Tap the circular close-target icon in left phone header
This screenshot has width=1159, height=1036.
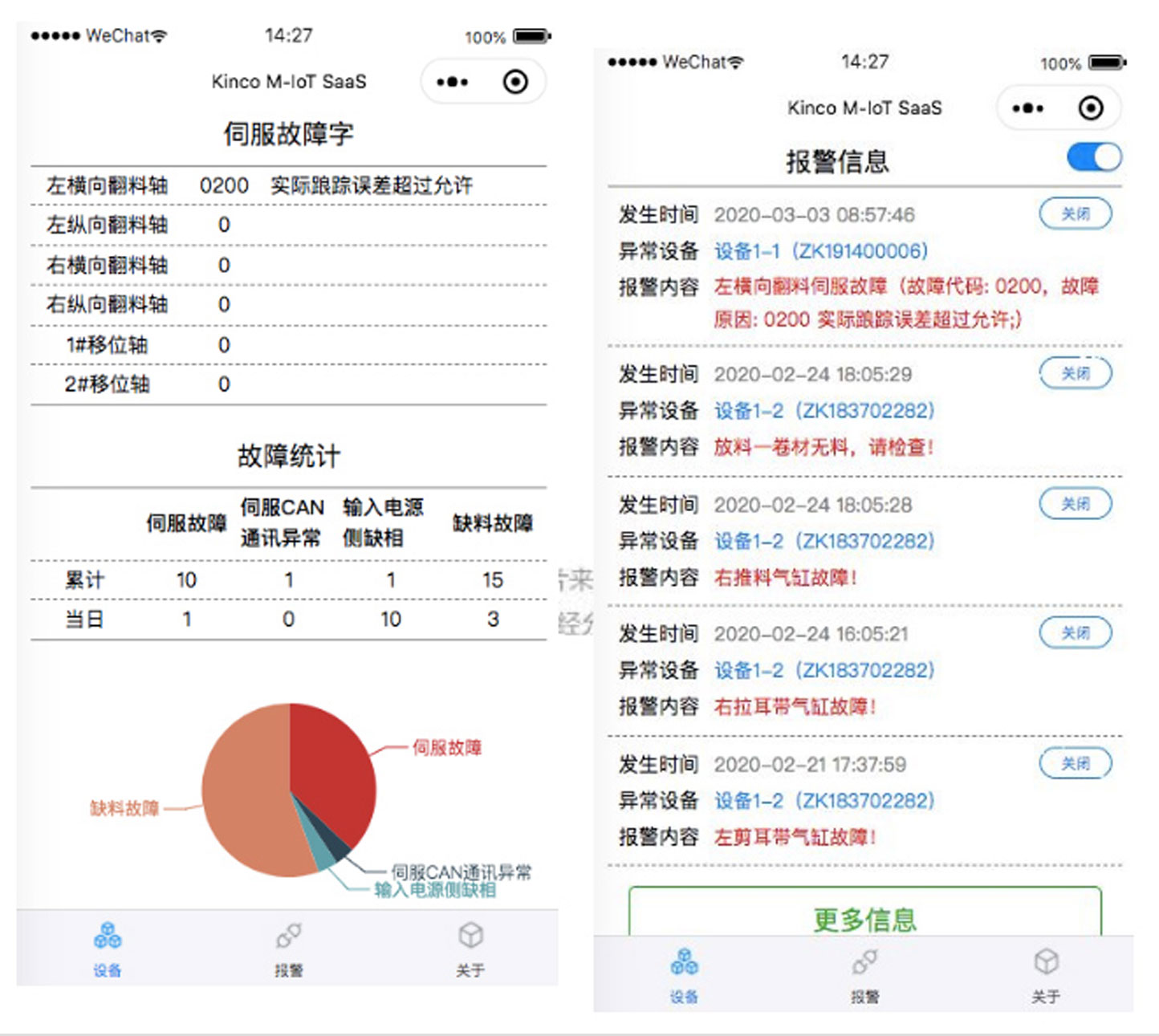[515, 82]
